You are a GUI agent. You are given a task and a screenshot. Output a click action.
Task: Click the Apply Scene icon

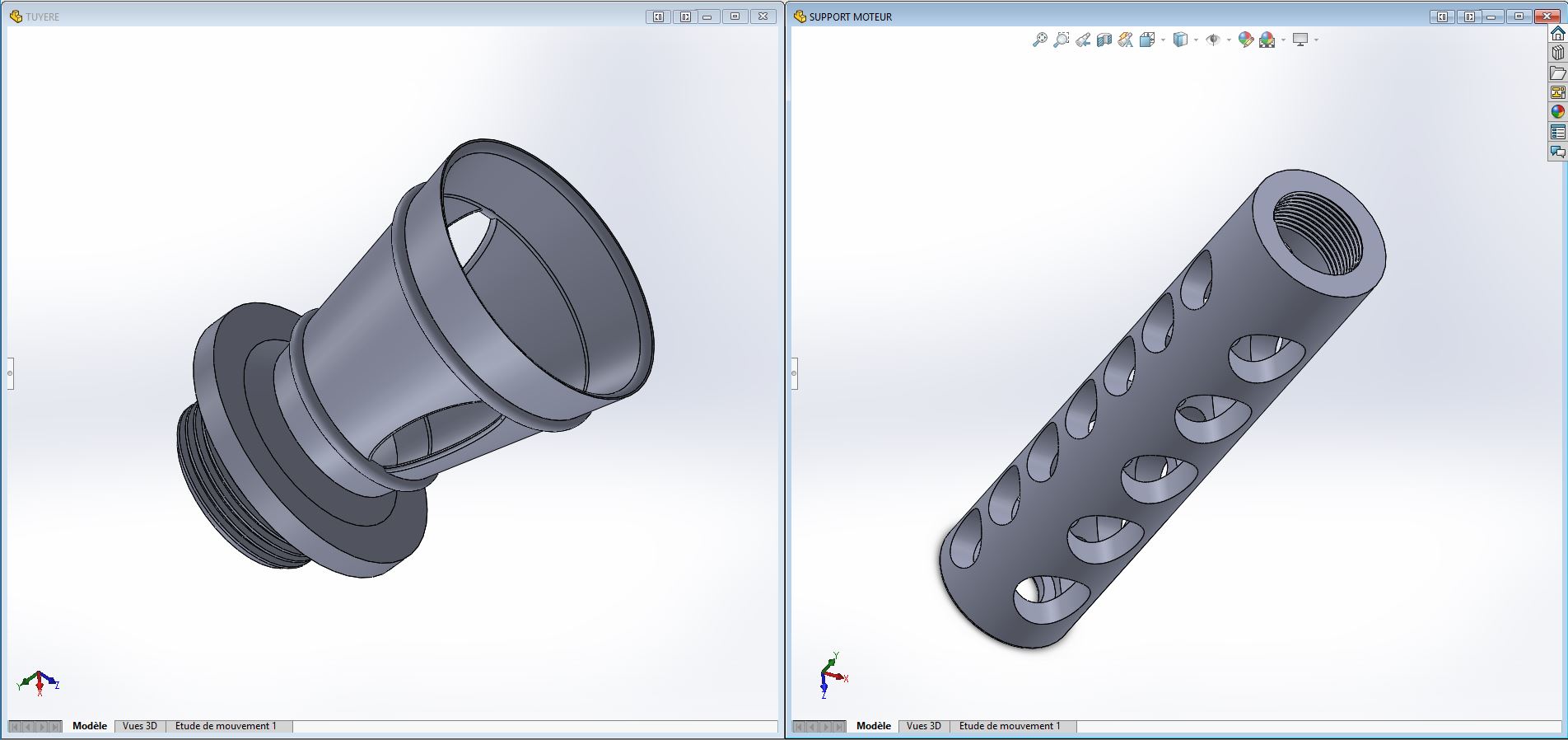tap(1267, 40)
